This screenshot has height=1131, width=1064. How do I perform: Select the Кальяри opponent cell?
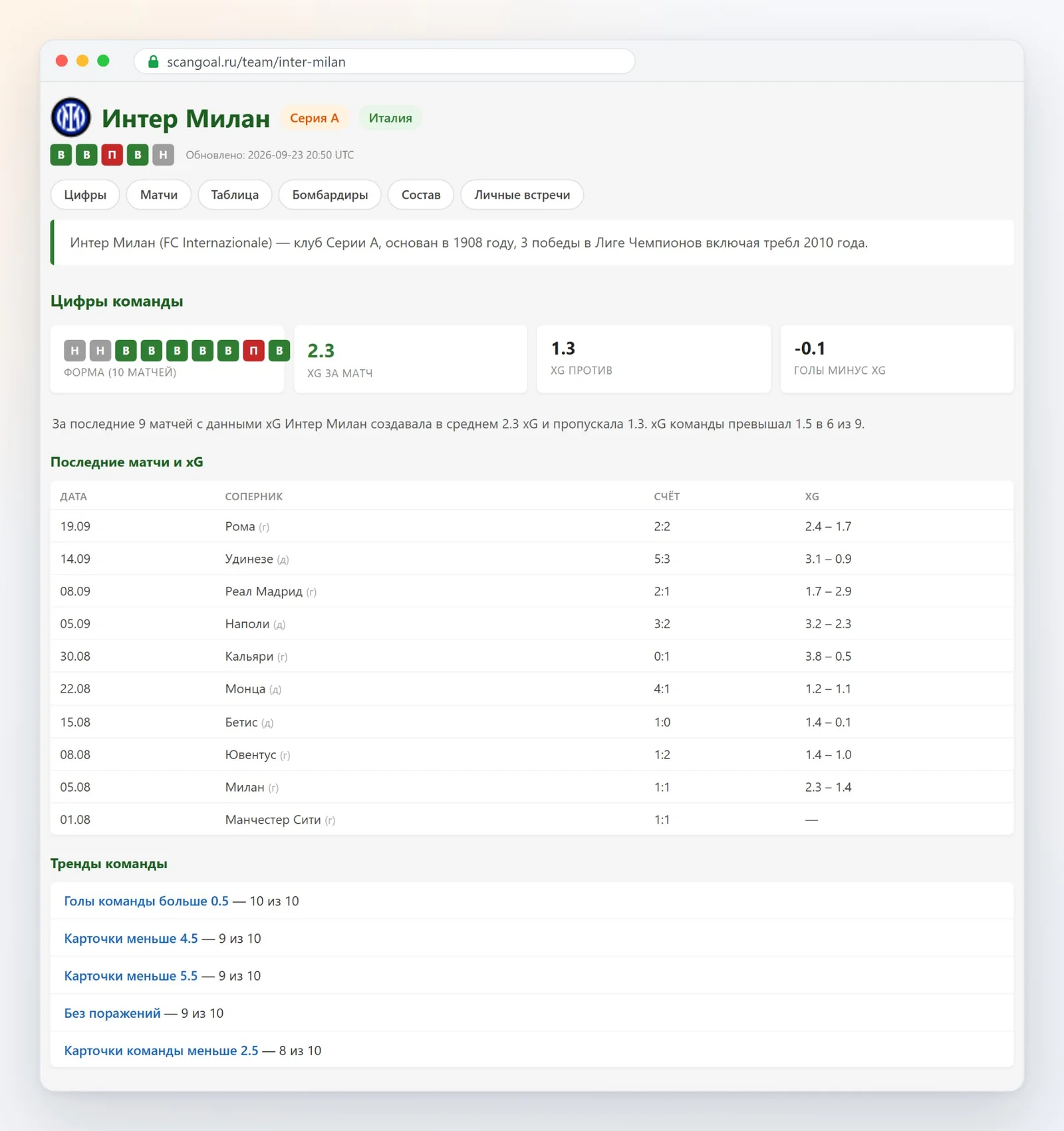[256, 657]
